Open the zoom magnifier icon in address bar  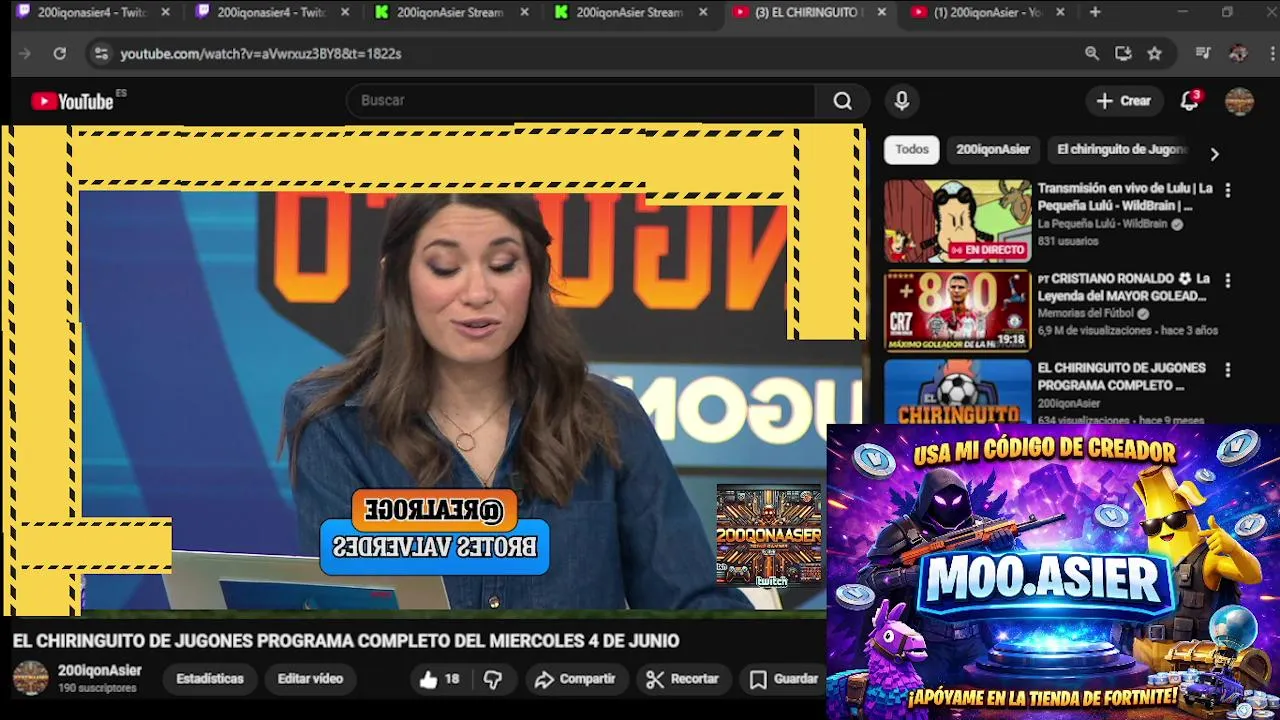click(x=1092, y=54)
